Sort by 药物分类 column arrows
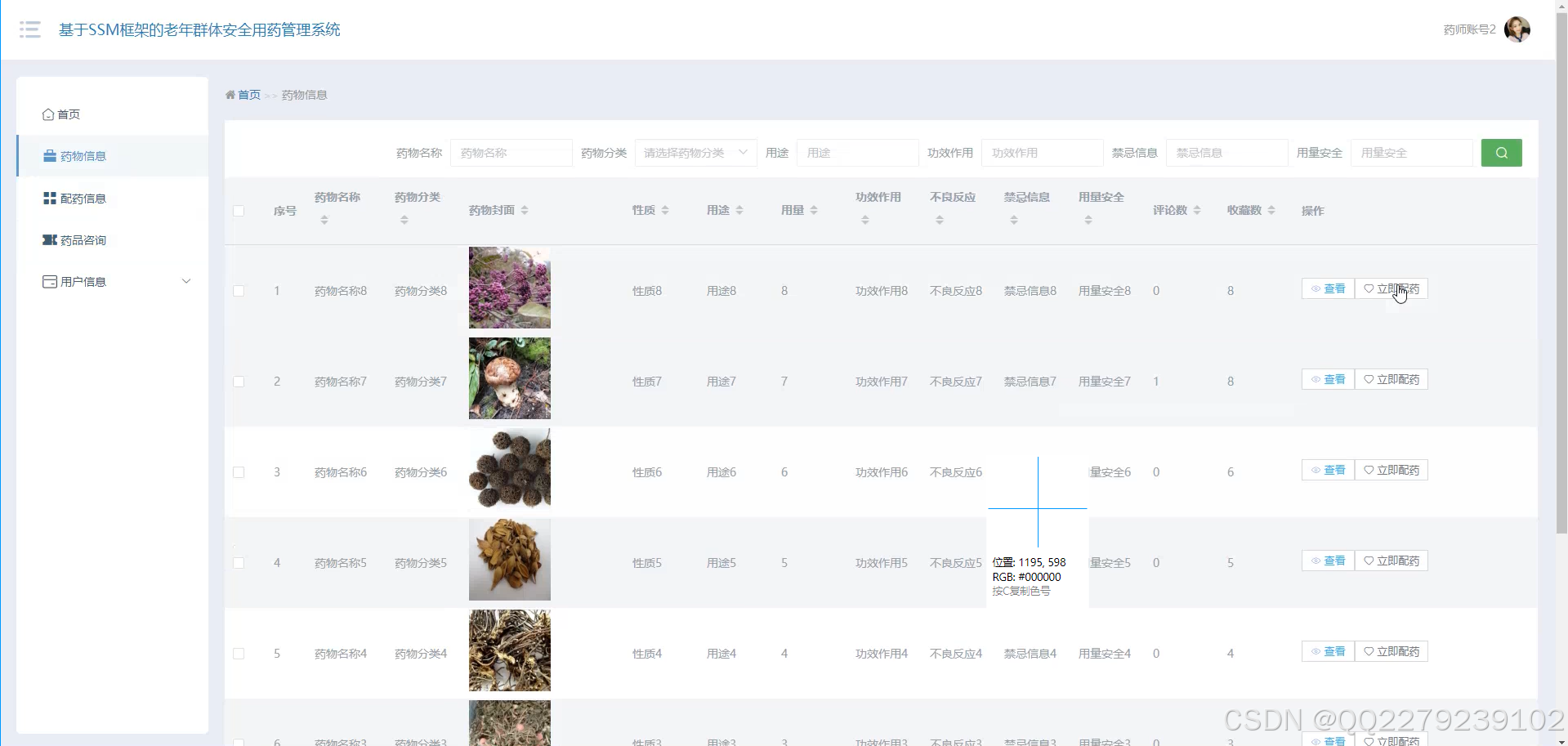Viewport: 1568px width, 746px height. [404, 220]
